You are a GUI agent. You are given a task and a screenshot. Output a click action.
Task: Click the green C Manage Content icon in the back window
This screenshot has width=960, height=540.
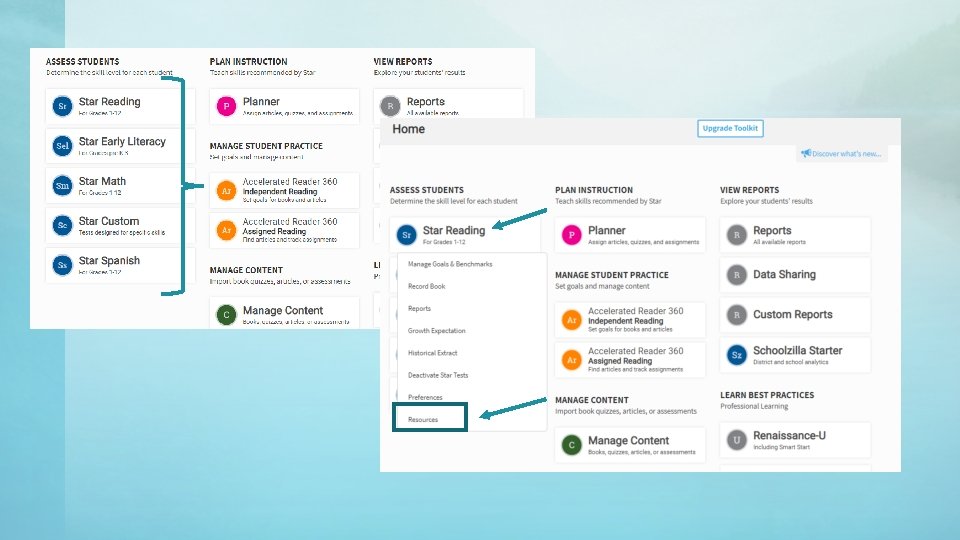[227, 315]
